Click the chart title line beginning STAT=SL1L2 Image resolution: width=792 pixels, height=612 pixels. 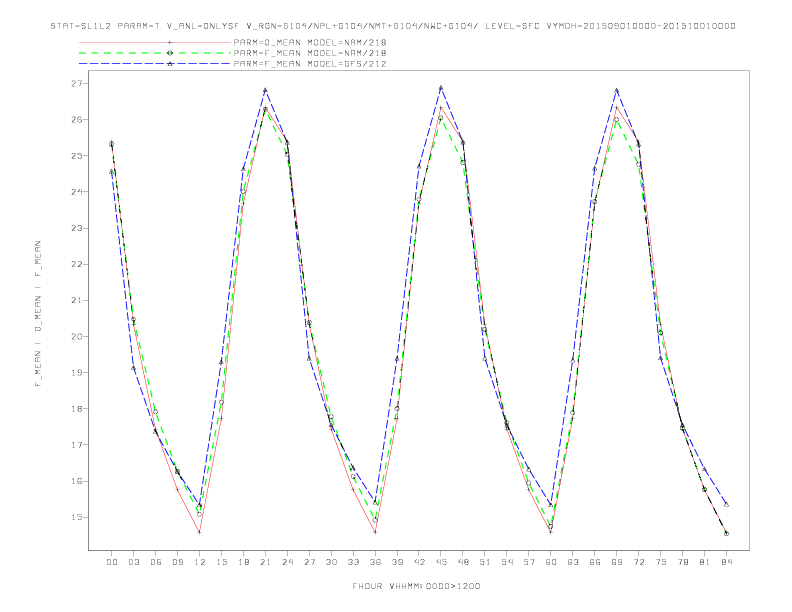(393, 26)
